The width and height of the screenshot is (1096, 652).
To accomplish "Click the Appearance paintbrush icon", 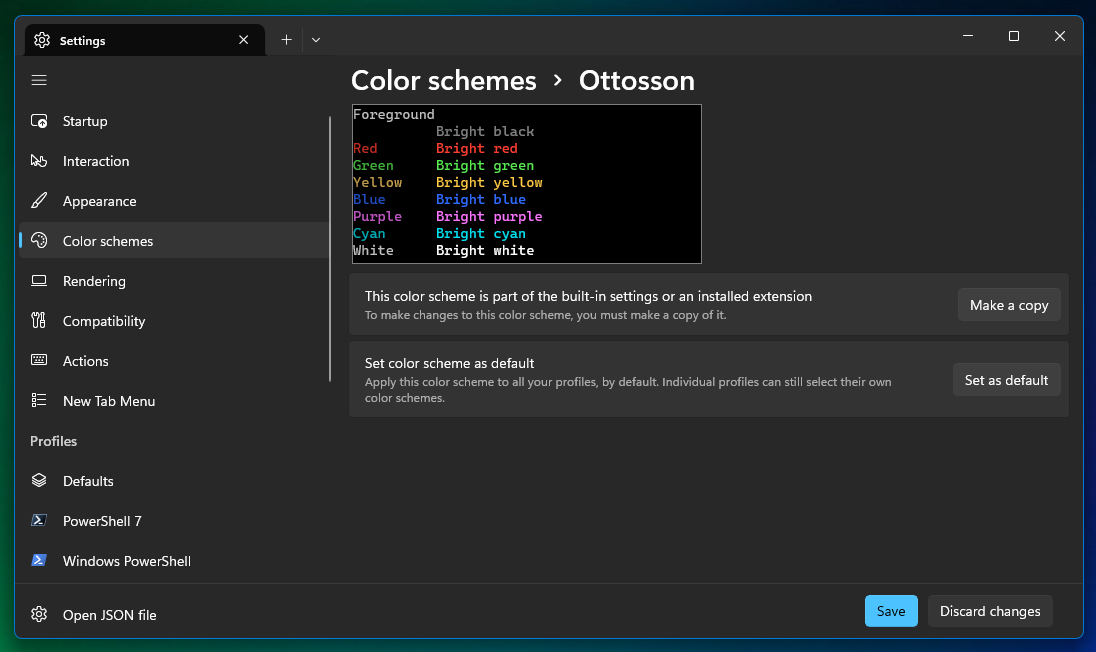I will tap(38, 201).
